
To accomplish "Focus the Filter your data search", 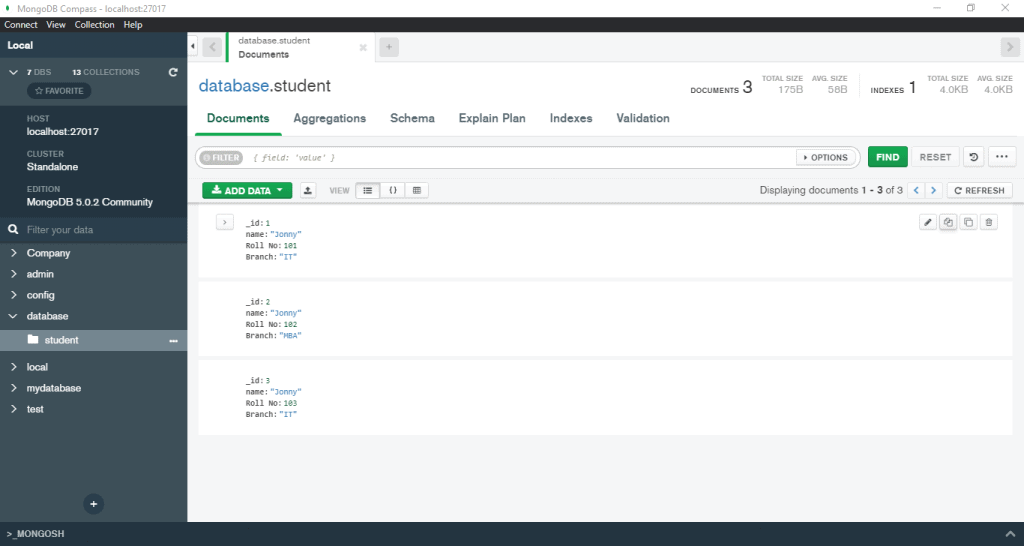I will (x=93, y=230).
